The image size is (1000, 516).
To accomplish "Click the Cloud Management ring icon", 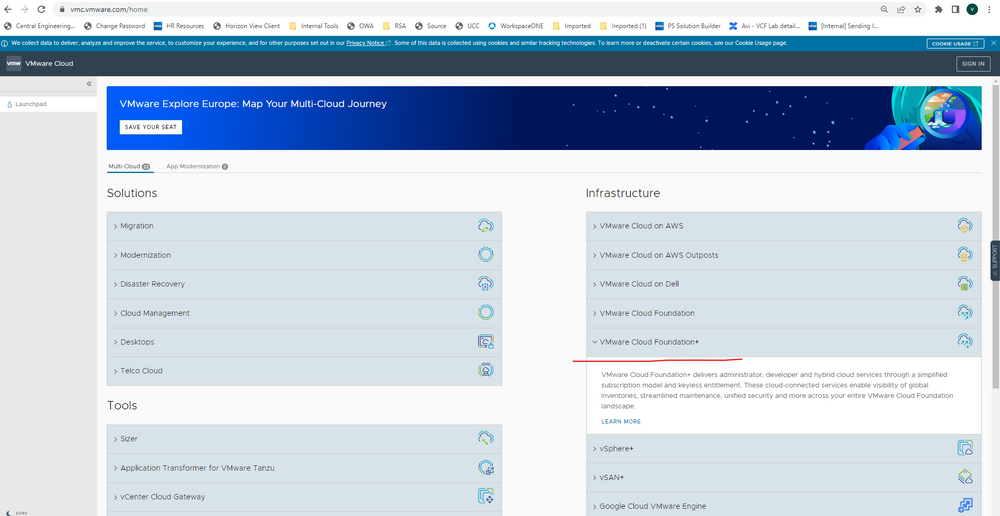I will 486,313.
